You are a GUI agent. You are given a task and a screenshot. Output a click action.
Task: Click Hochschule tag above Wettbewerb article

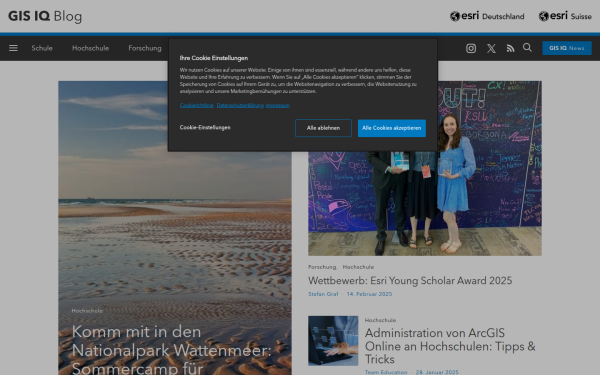[x=358, y=267]
